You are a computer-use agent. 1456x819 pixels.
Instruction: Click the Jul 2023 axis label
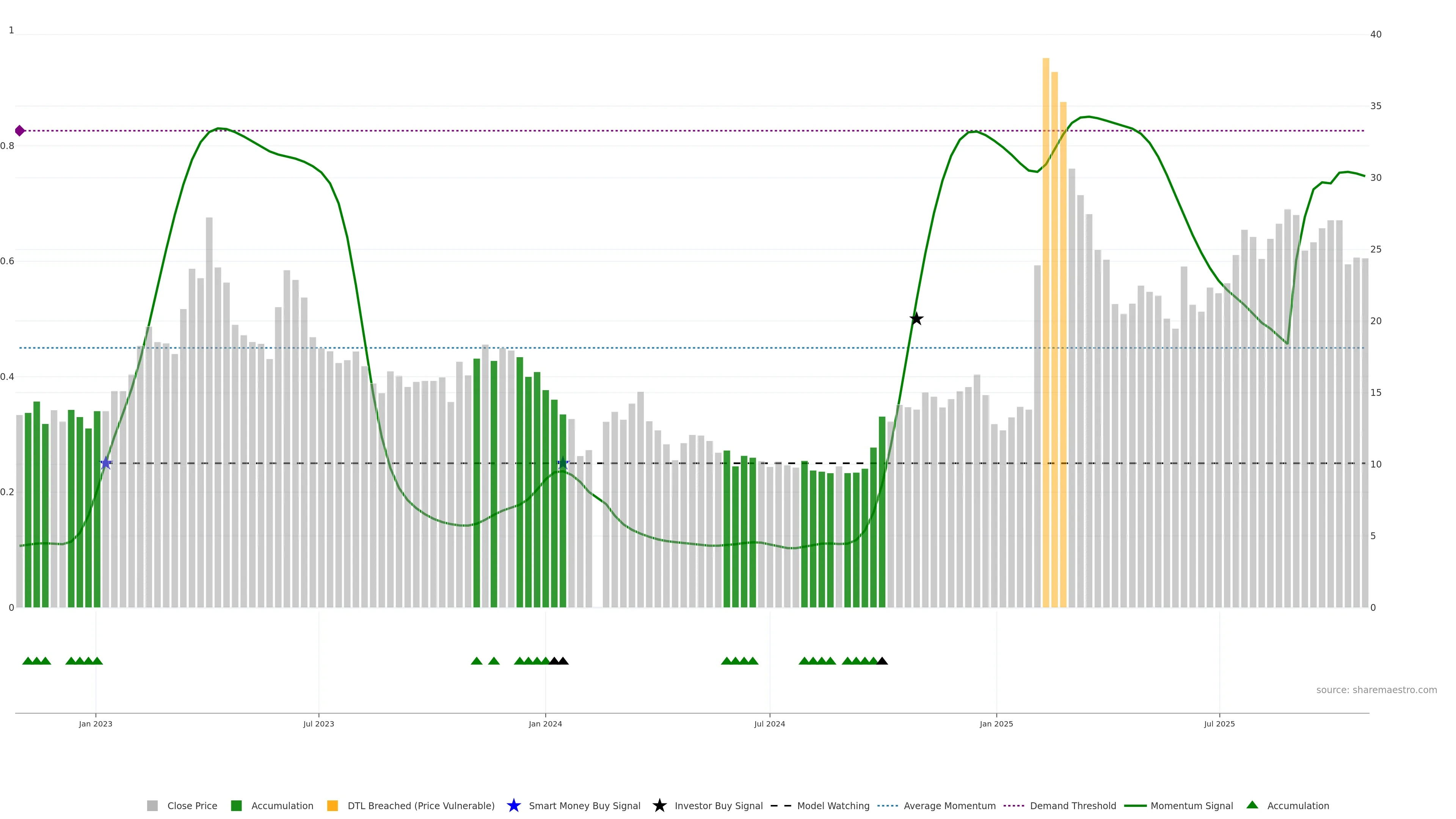[318, 724]
